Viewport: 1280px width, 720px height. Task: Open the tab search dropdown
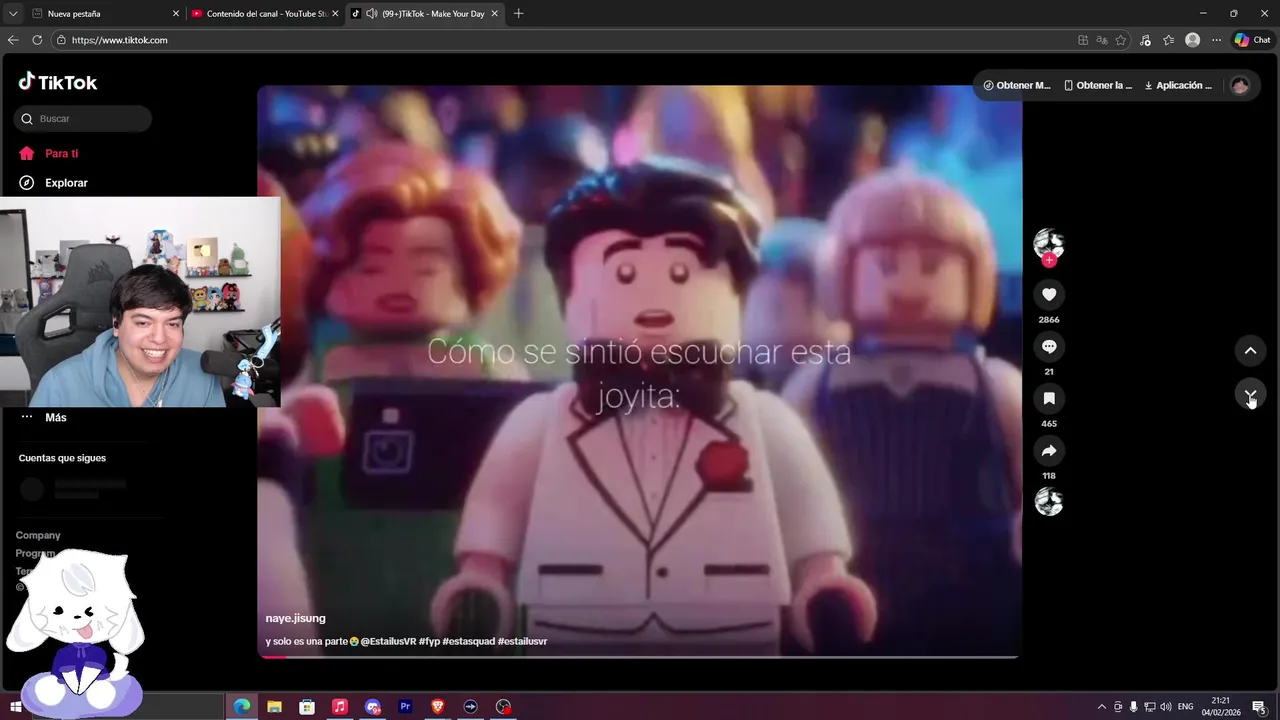(12, 14)
